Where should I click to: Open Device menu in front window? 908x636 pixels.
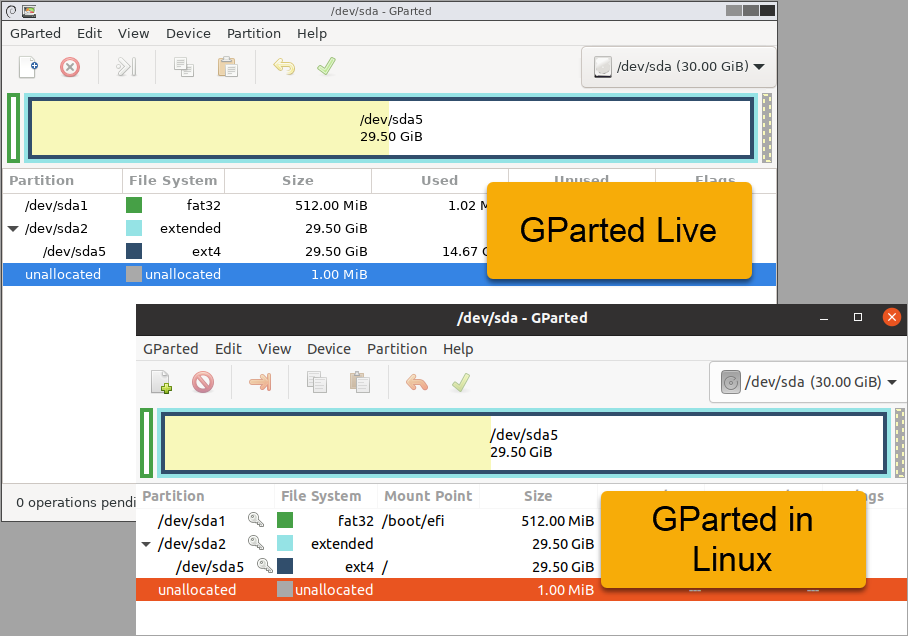point(329,349)
